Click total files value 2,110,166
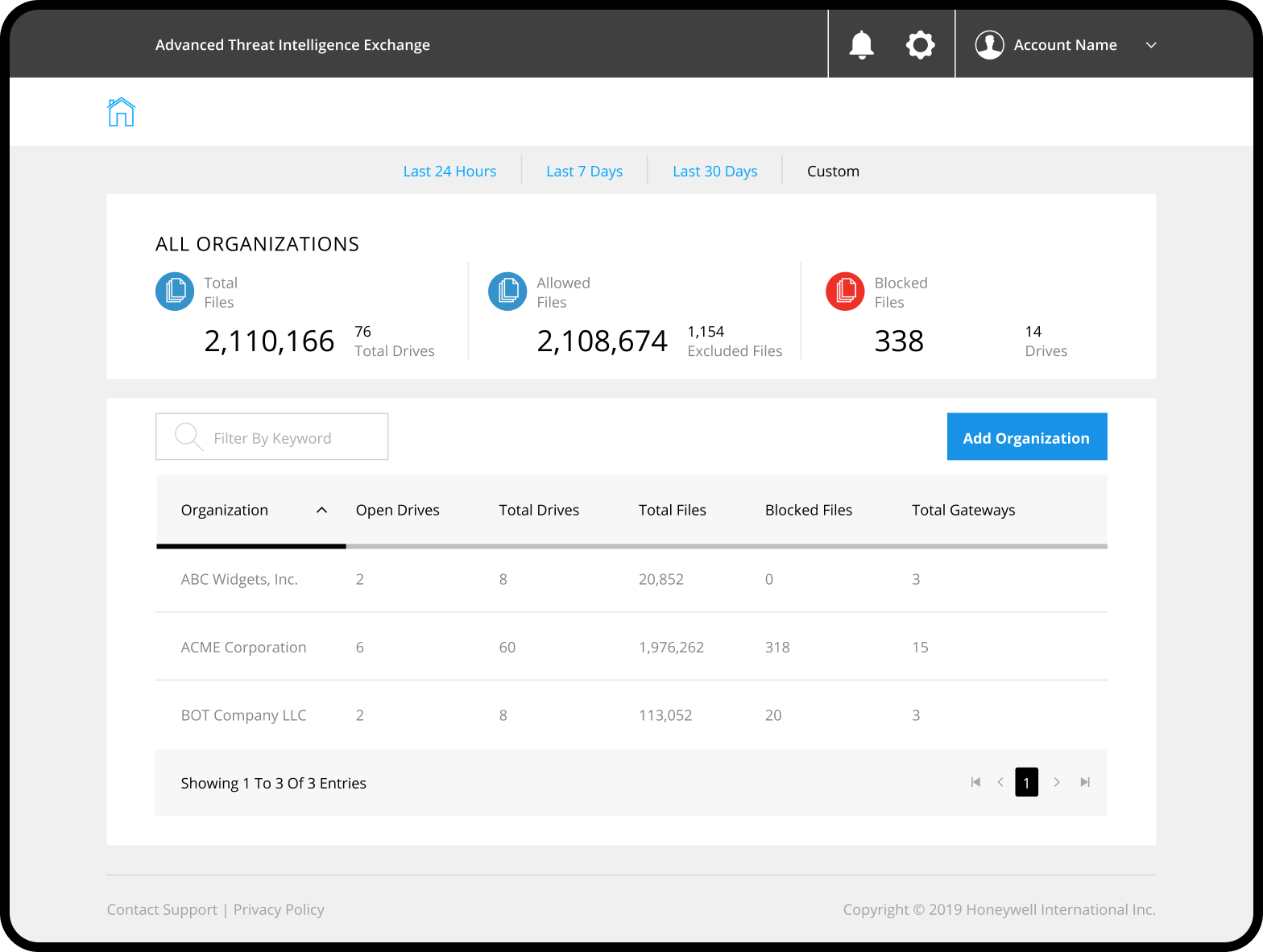Image resolution: width=1263 pixels, height=952 pixels. coord(269,341)
